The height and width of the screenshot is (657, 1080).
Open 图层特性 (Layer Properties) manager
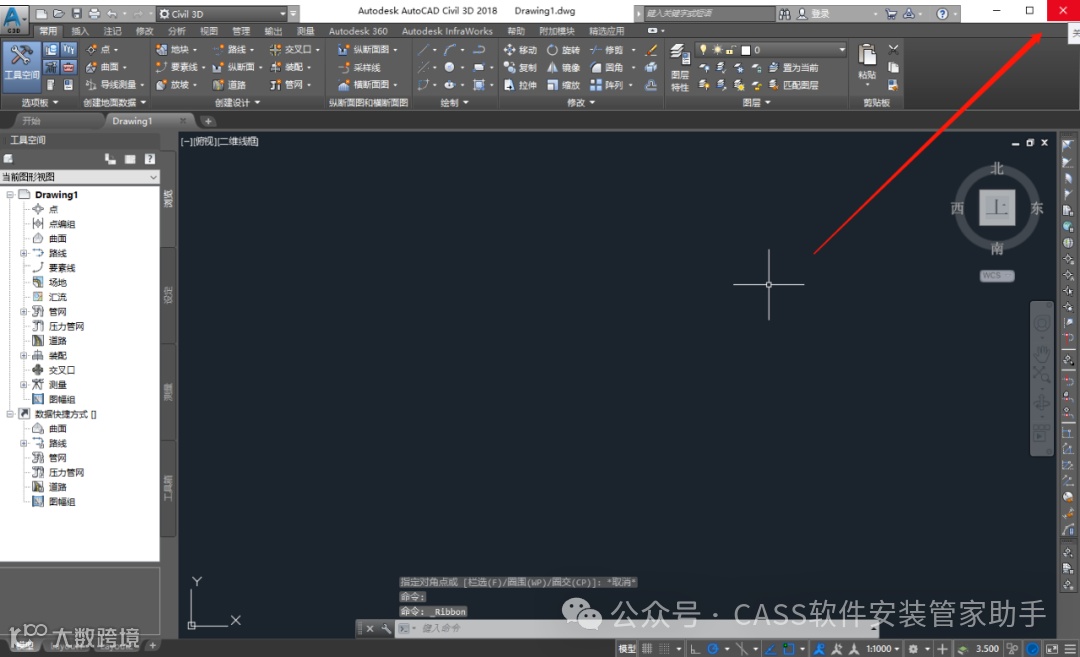point(680,67)
